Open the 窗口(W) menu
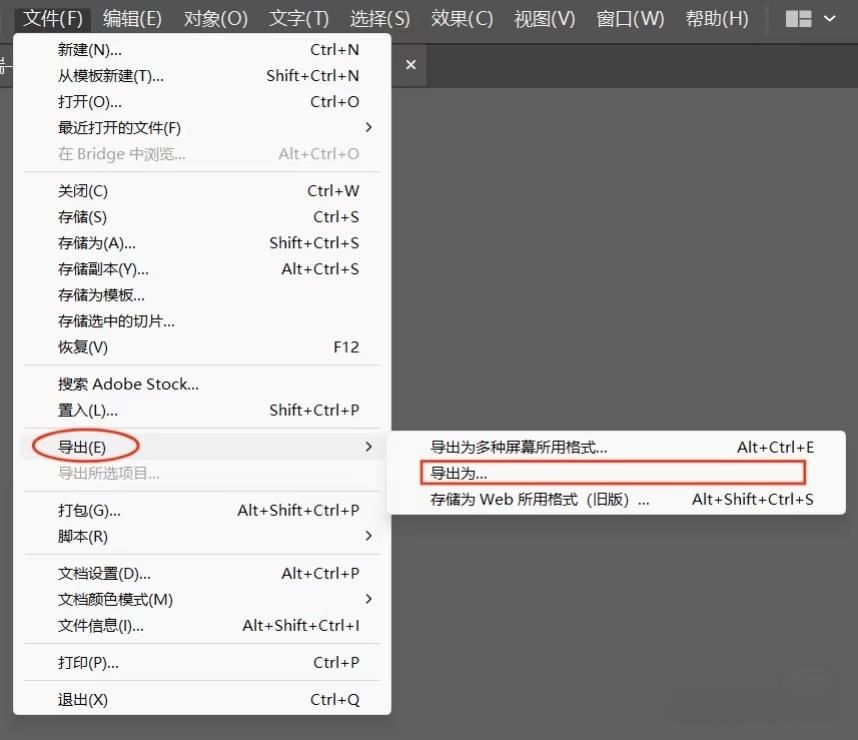The height and width of the screenshot is (740, 858). [x=630, y=19]
